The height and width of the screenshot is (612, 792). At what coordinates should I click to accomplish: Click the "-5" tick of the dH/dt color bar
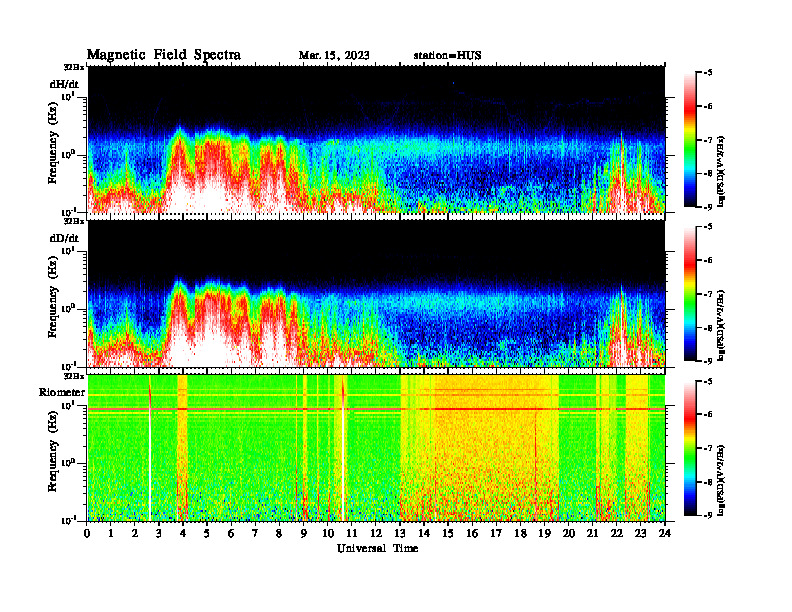(708, 73)
